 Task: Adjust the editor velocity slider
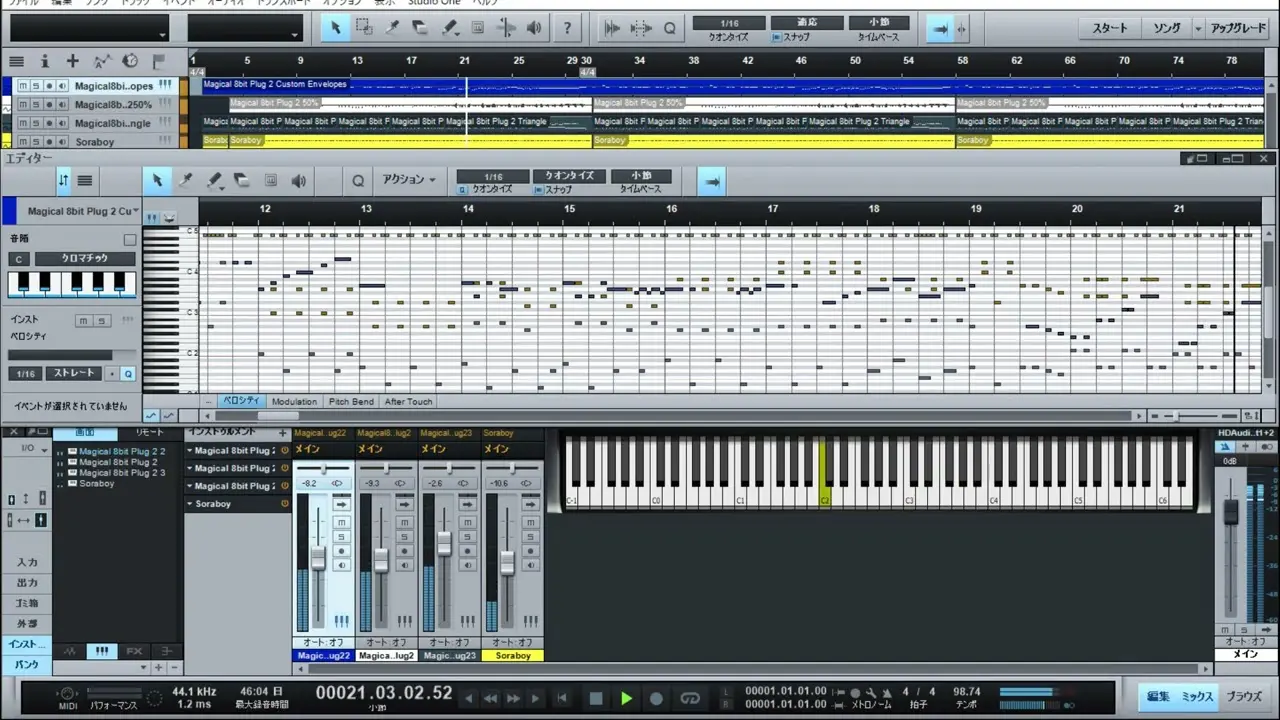[73, 355]
